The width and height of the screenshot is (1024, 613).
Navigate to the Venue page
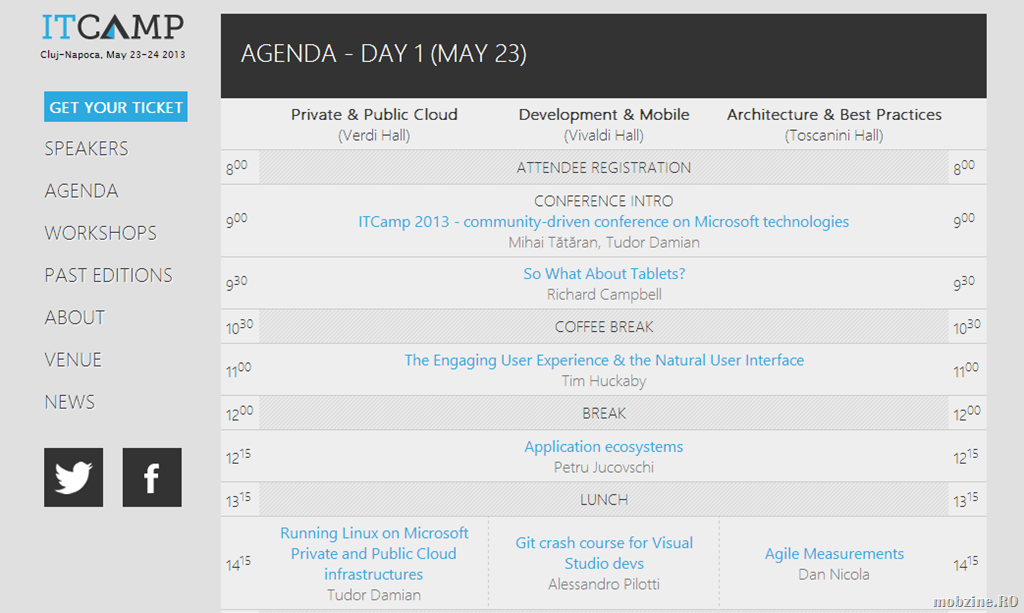click(73, 360)
